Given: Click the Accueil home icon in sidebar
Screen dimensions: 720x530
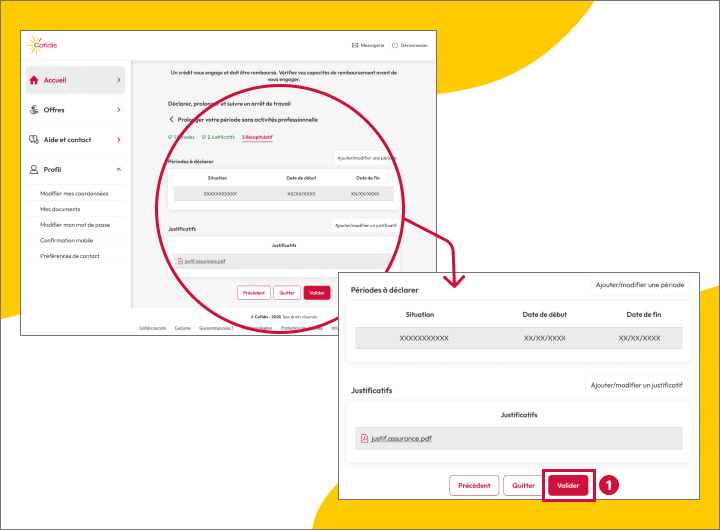Looking at the screenshot, I should [34, 80].
